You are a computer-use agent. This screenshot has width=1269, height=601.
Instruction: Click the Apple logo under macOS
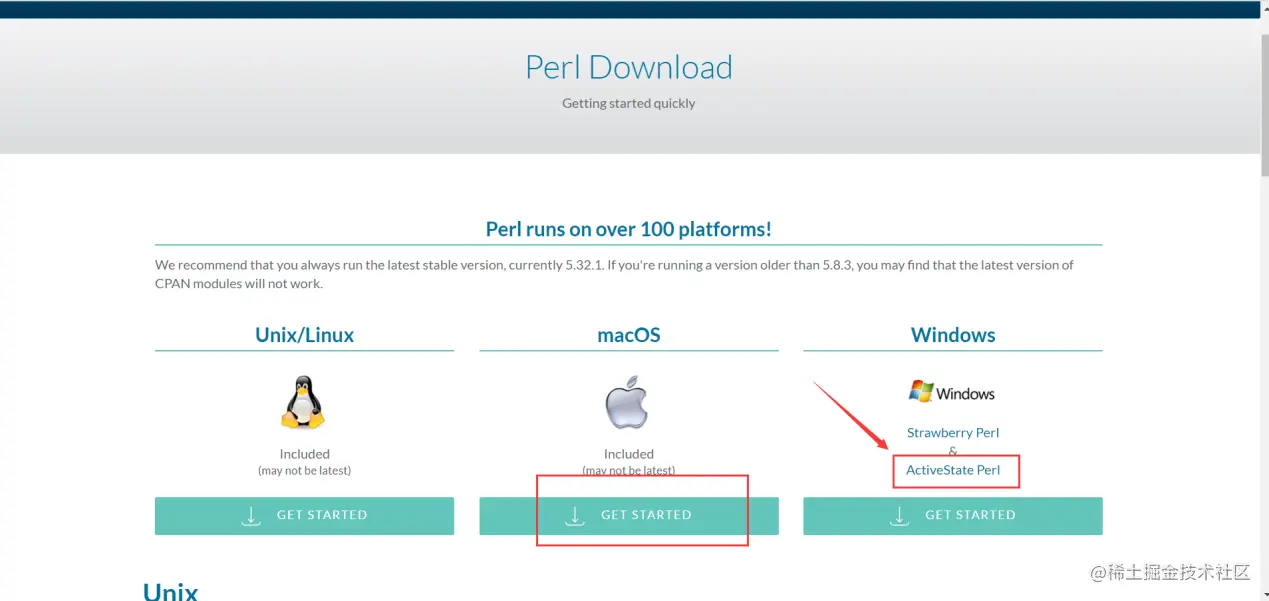628,403
